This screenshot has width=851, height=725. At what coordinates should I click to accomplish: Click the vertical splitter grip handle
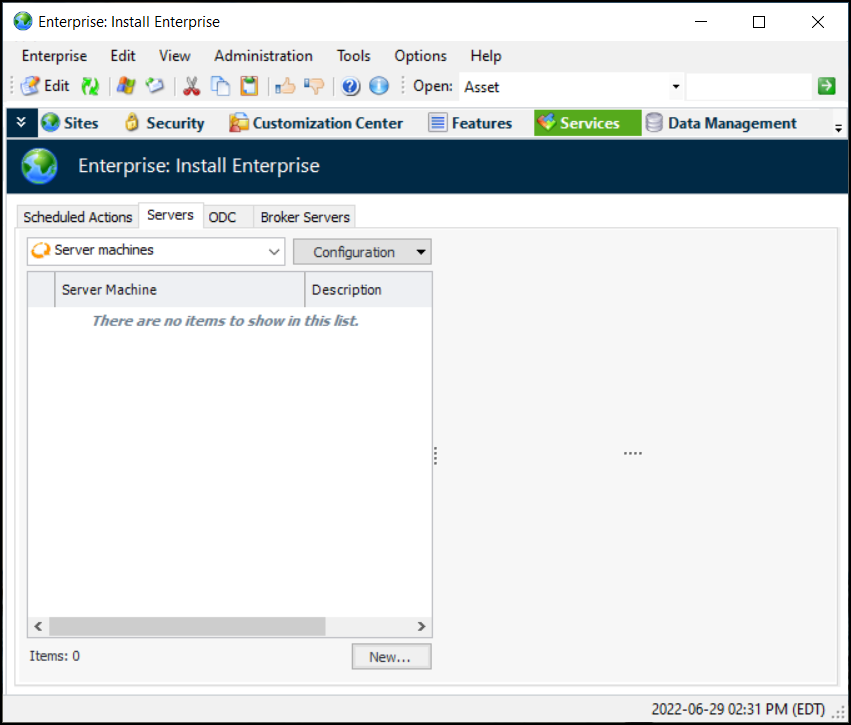click(x=435, y=456)
